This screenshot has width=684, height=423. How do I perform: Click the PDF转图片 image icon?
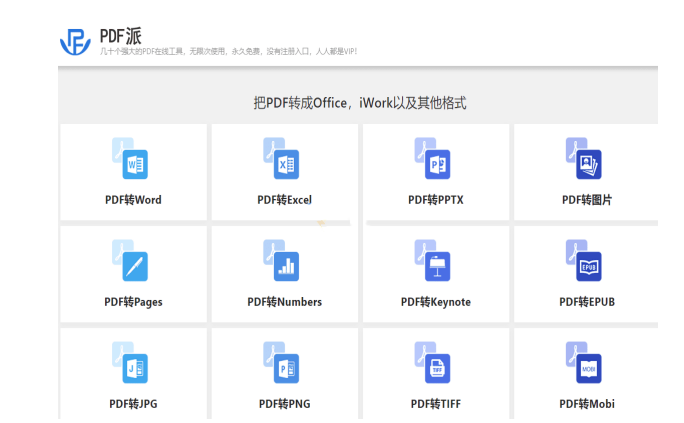[x=585, y=160]
